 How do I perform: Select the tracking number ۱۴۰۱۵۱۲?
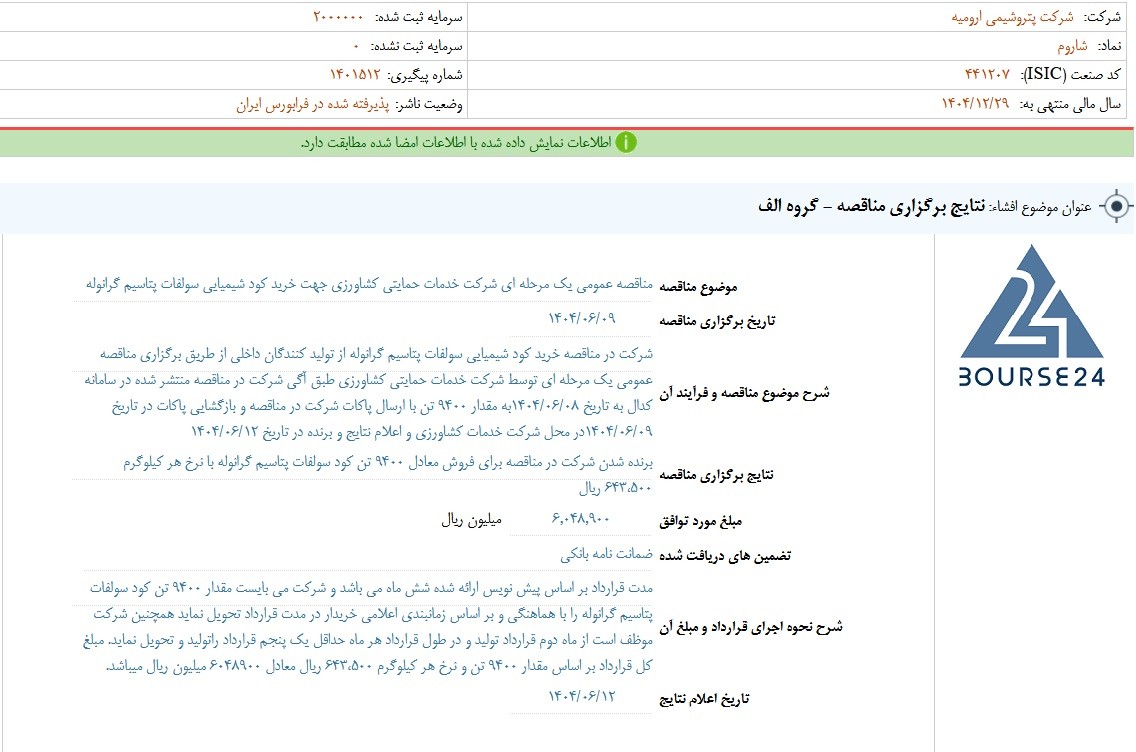pyautogui.click(x=355, y=75)
